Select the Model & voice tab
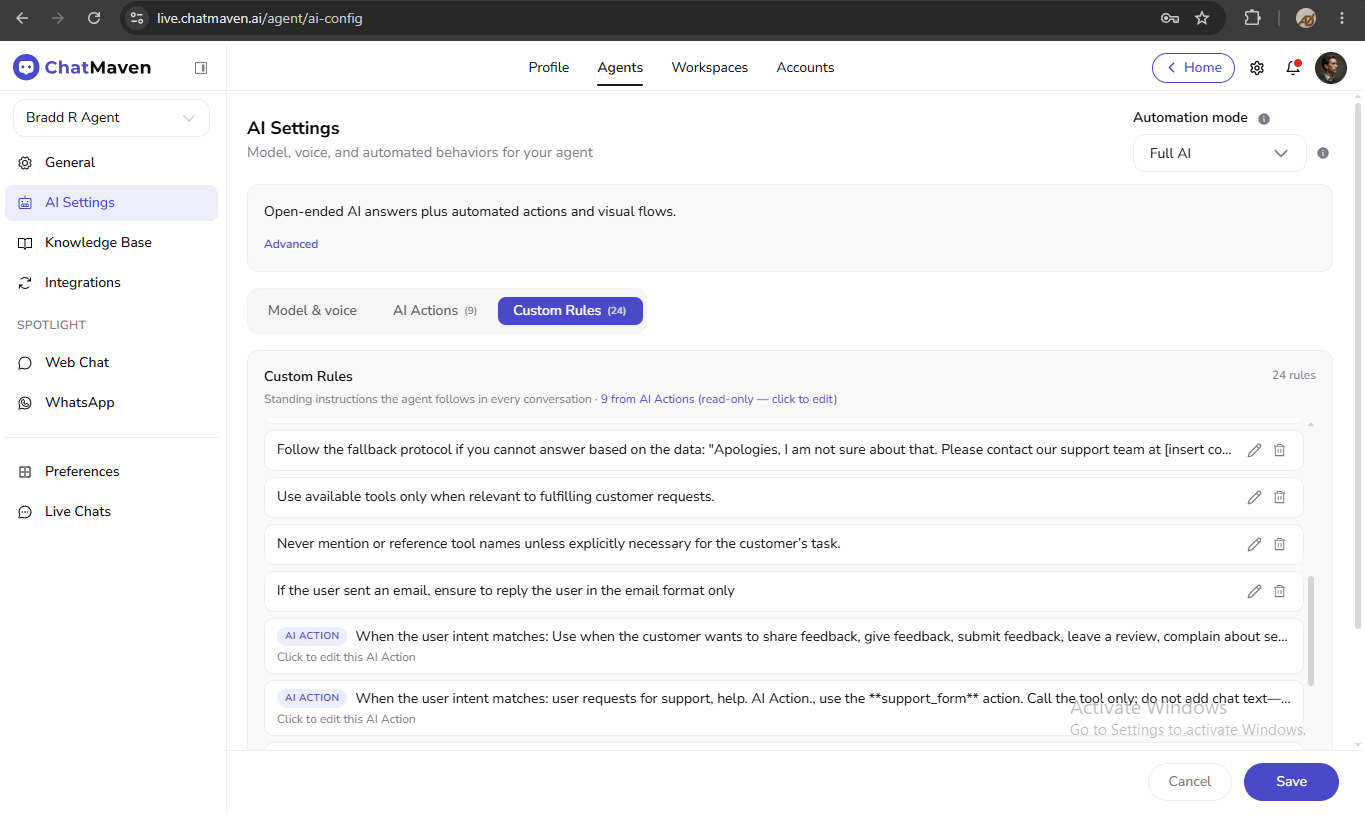Viewport: 1365px width, 821px height. [312, 310]
